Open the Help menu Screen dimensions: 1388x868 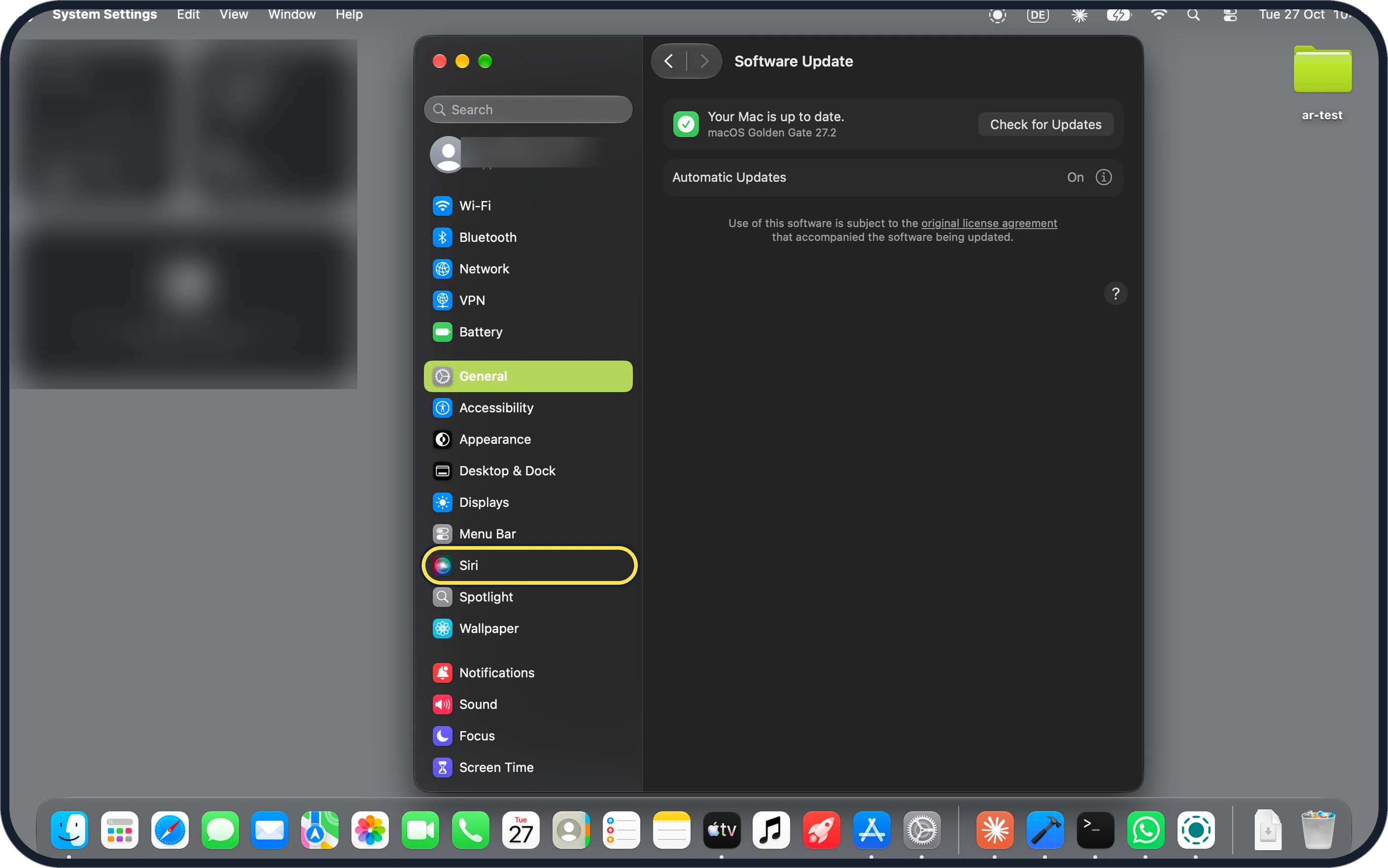[x=349, y=14]
